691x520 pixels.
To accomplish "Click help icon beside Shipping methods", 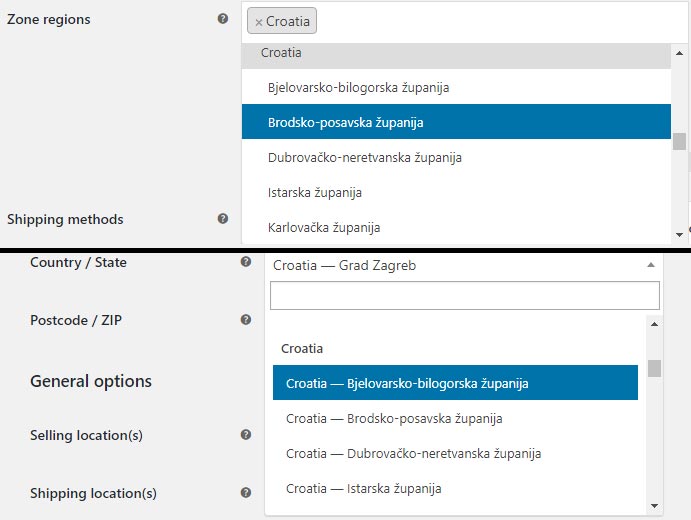I will tap(223, 219).
